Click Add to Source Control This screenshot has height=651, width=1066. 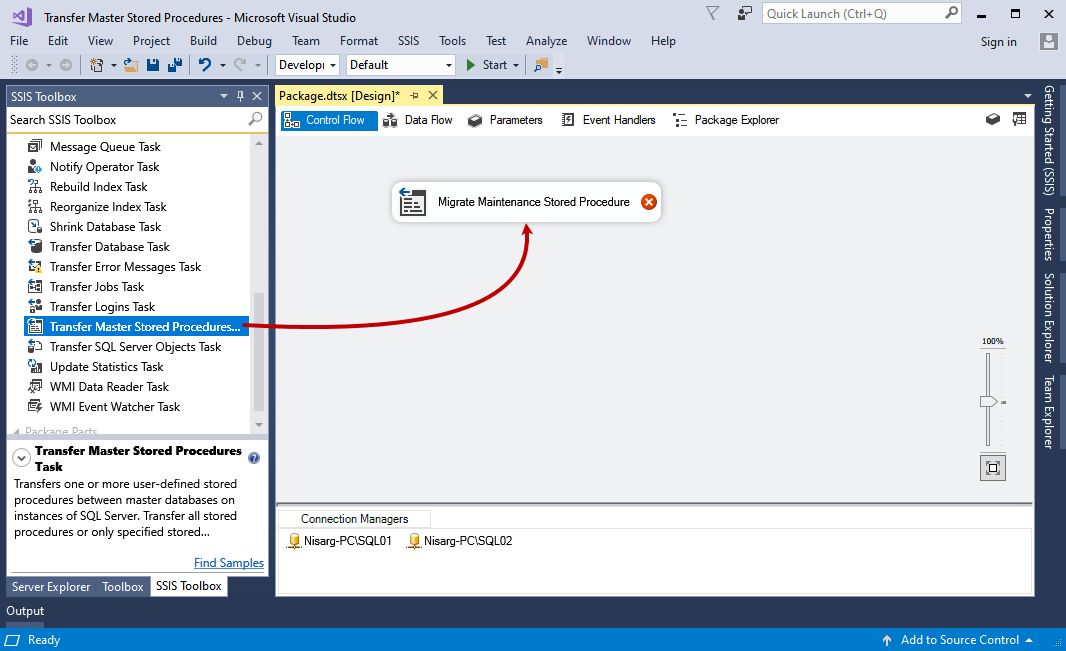point(959,640)
